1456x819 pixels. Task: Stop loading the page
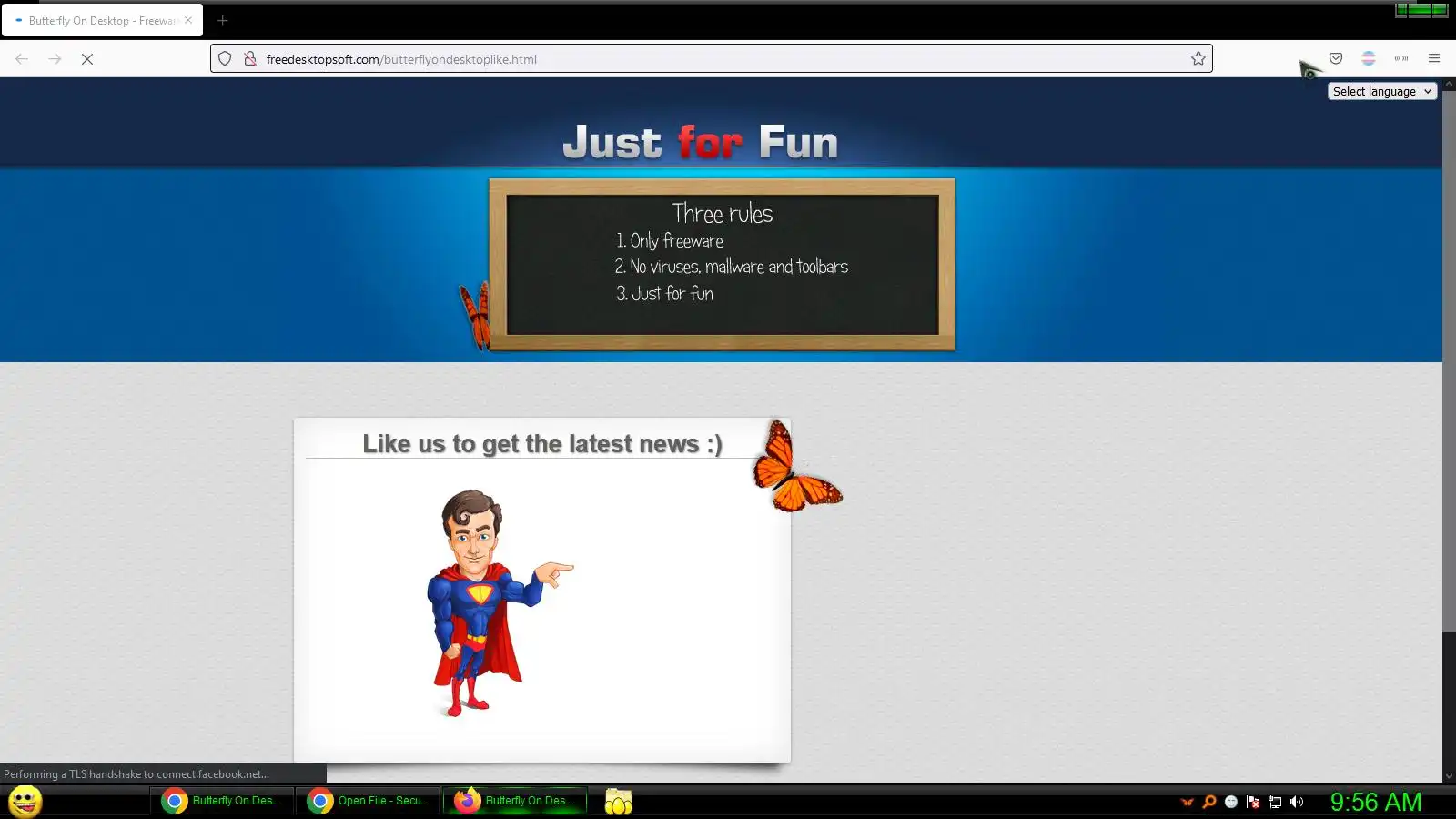coord(87,59)
